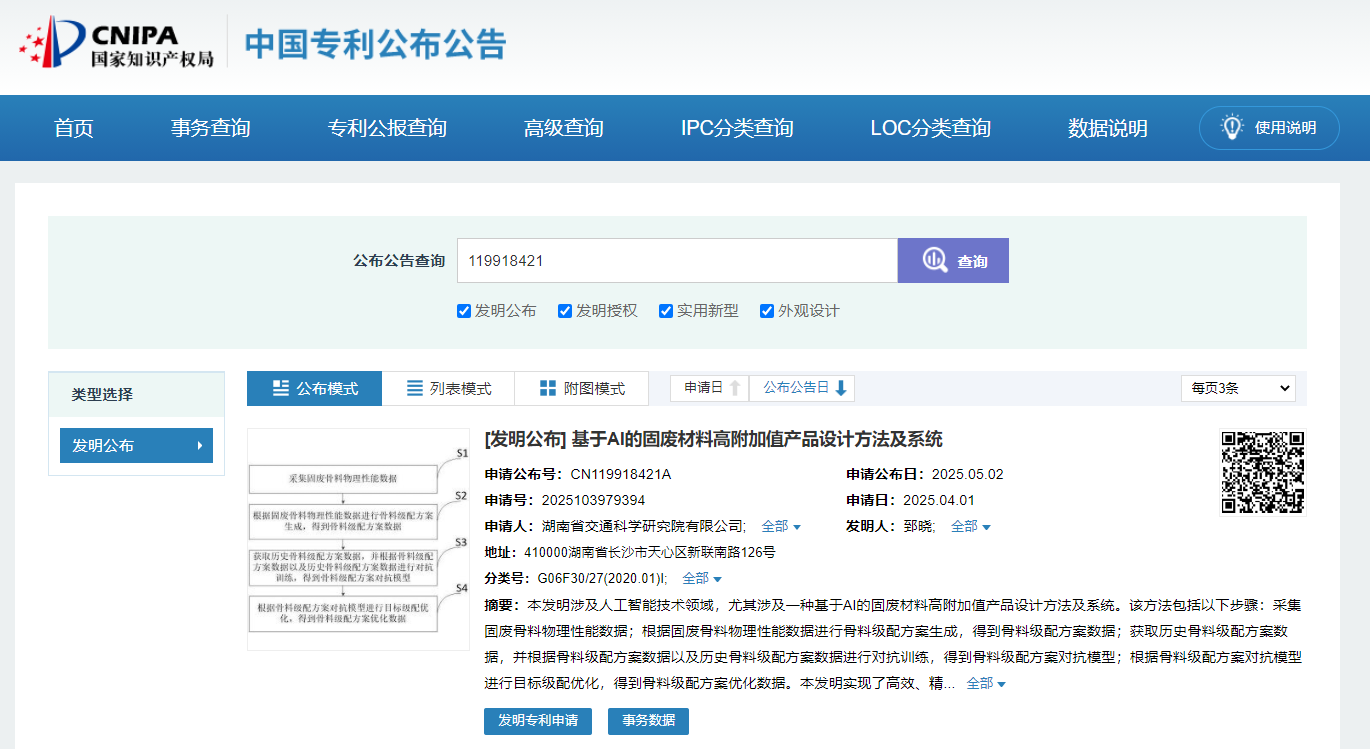The image size is (1370, 749).
Task: Click the lightbulb 使用说明 icon
Action: point(1232,127)
